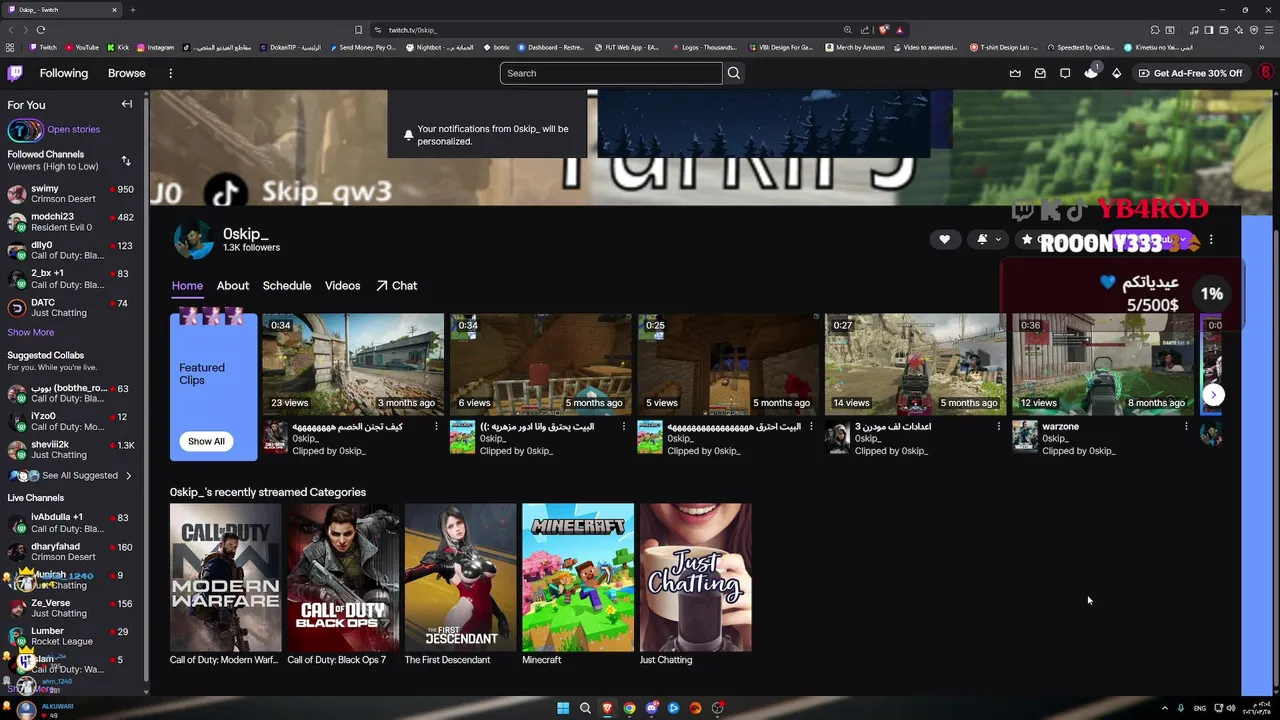Open The First Descendant category cover
This screenshot has height=720, width=1280.
coord(460,577)
